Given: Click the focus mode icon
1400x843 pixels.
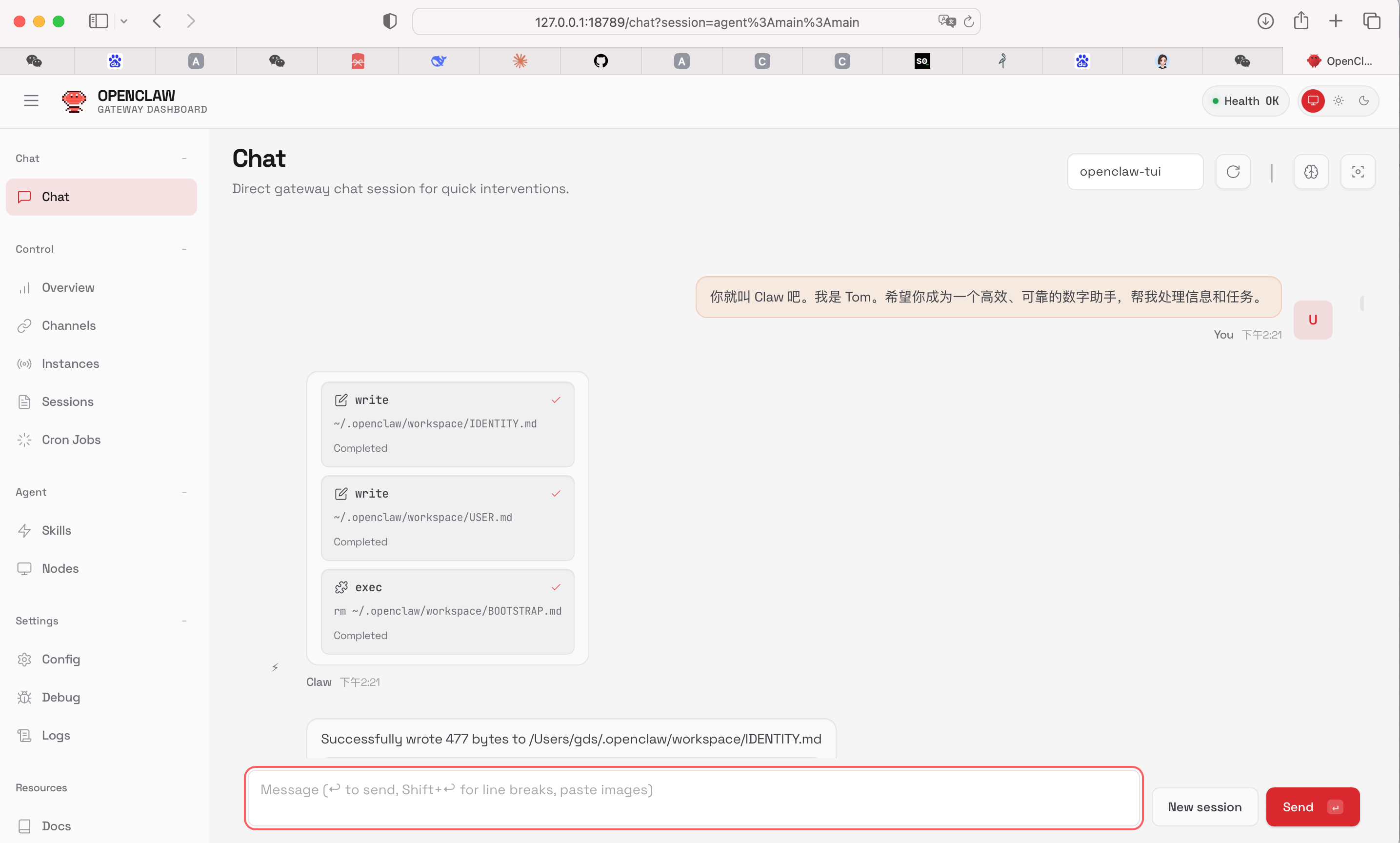Looking at the screenshot, I should pyautogui.click(x=1358, y=172).
